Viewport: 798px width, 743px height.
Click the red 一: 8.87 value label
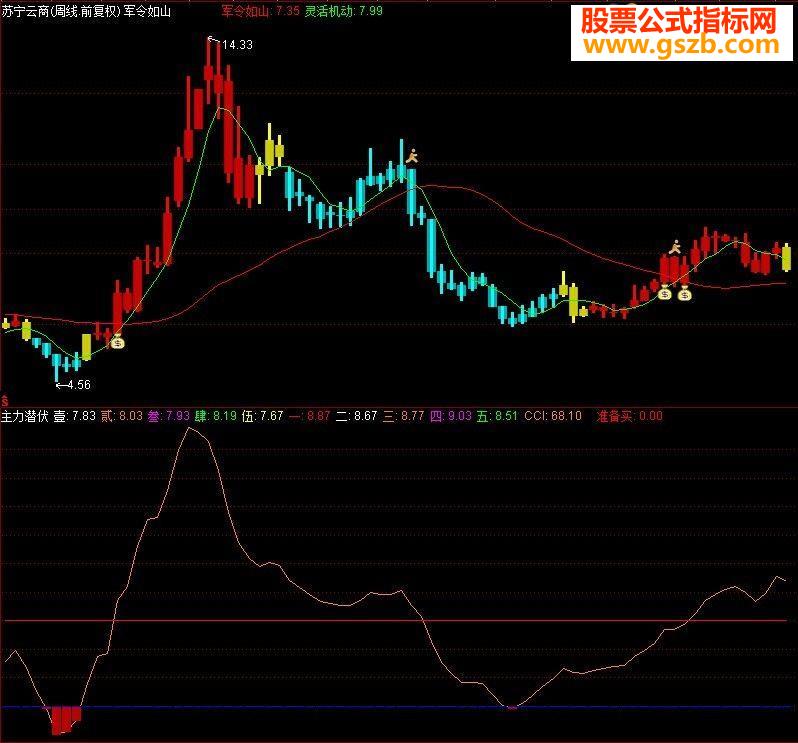[309, 416]
